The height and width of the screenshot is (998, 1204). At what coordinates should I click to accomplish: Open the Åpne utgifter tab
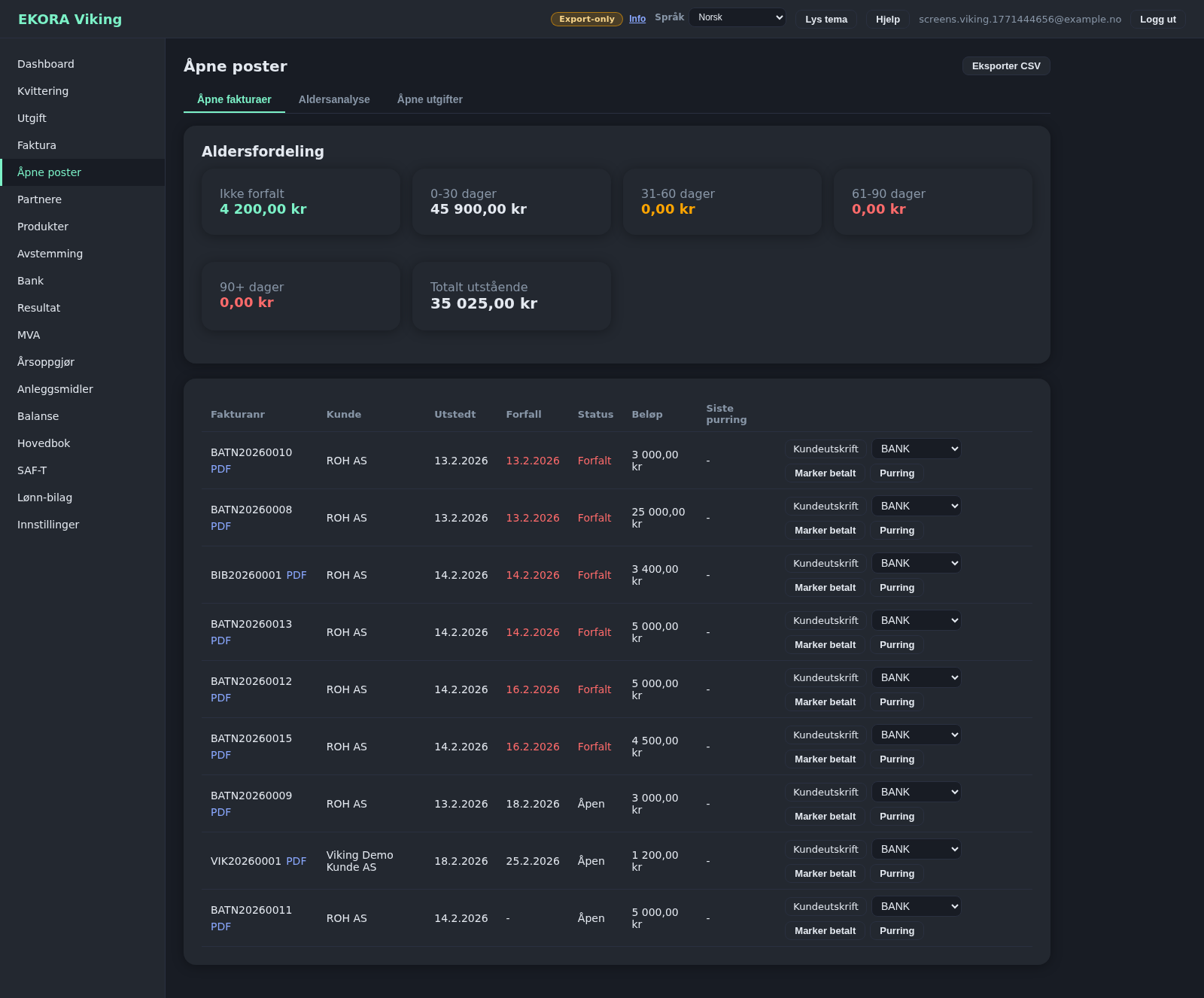(430, 99)
